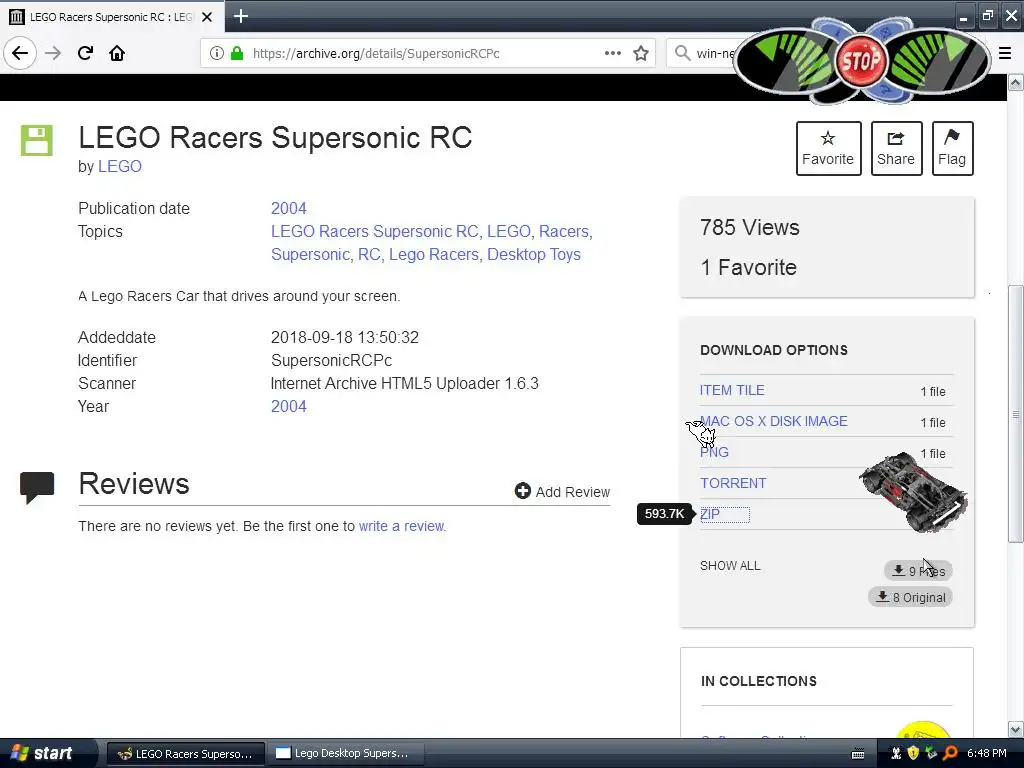Viewport: 1024px width, 768px height.
Task: Click the Add Review plus icon
Action: (522, 491)
